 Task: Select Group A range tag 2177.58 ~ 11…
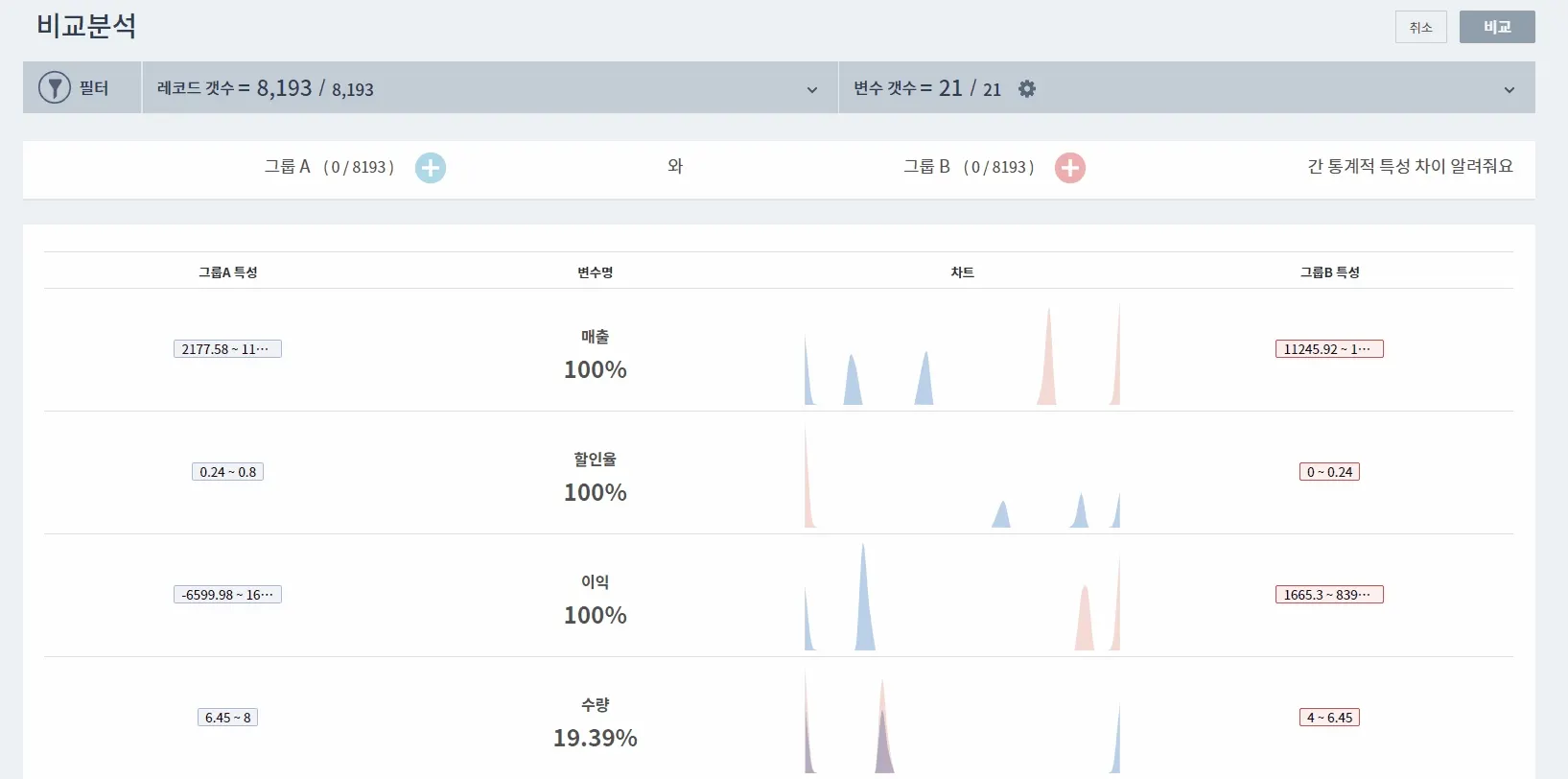pos(227,349)
